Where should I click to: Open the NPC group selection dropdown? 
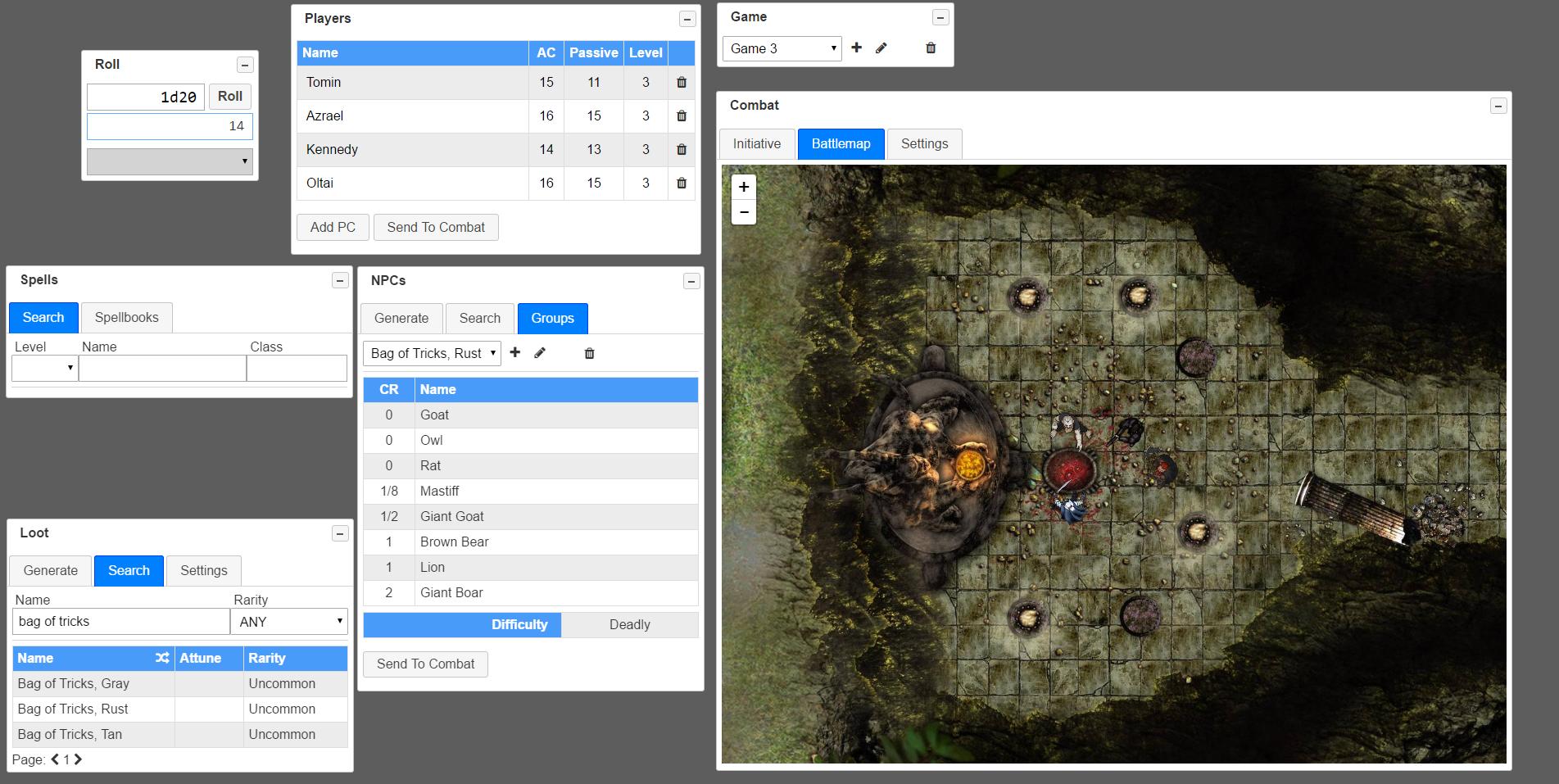432,353
